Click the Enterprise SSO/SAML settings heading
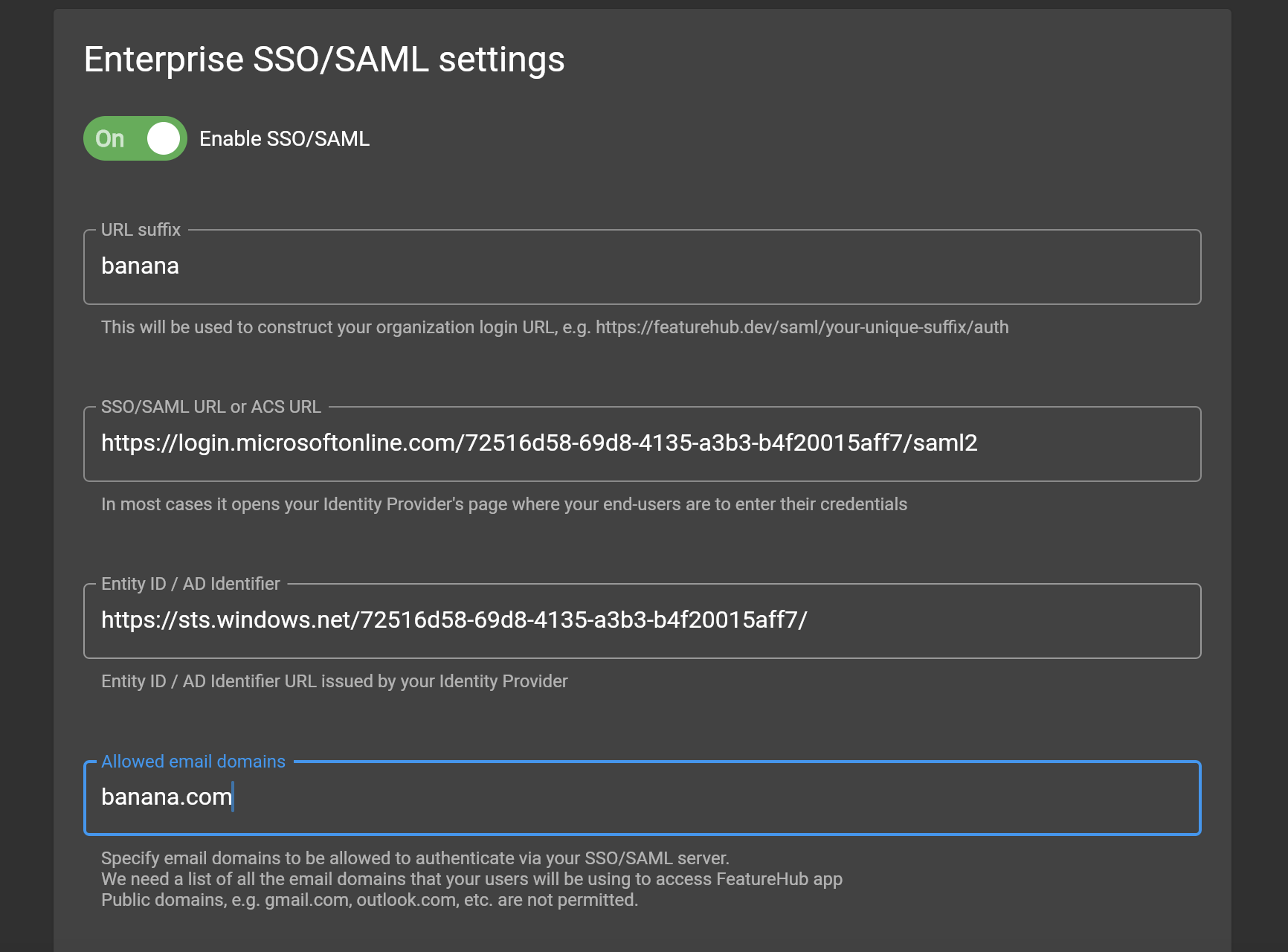This screenshot has width=1288, height=952. point(325,59)
